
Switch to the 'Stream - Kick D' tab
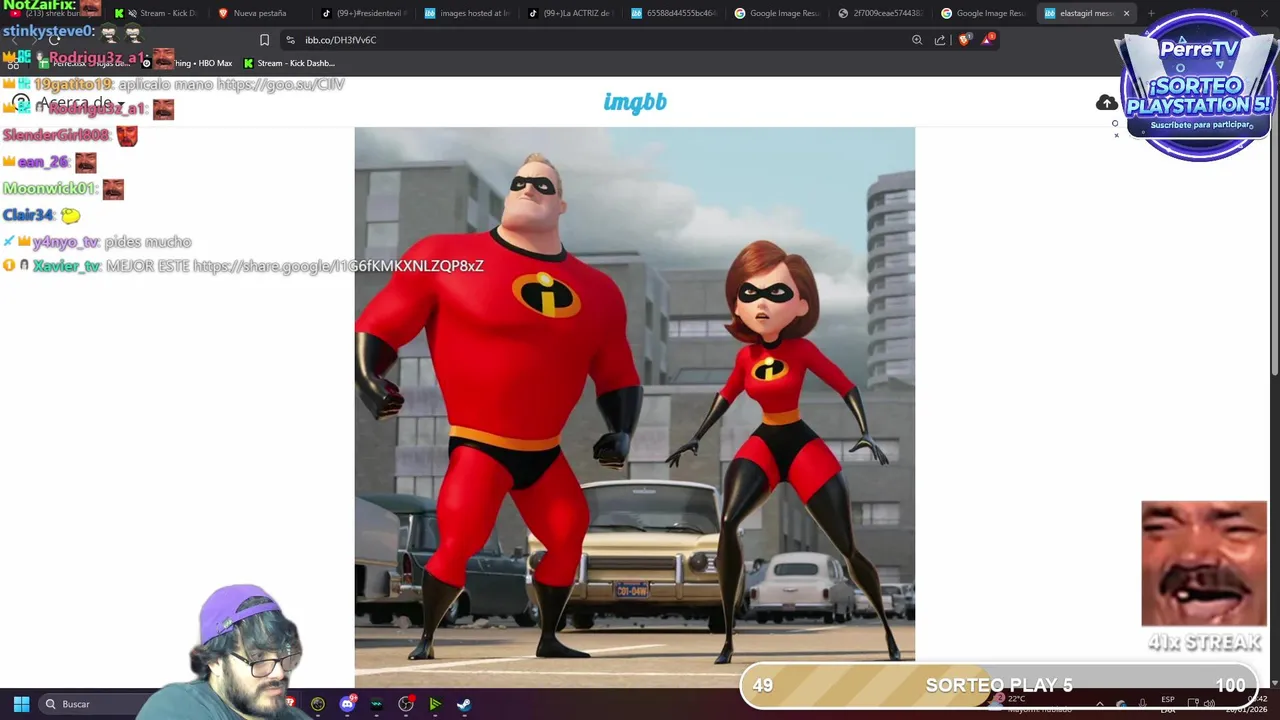(160, 13)
